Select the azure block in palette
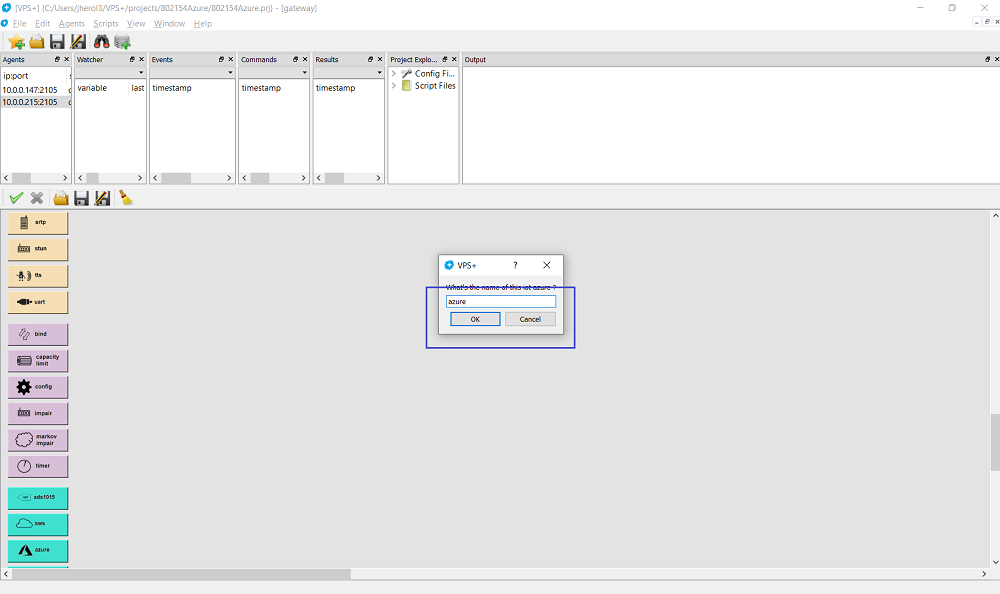The image size is (1000, 594). [x=38, y=550]
